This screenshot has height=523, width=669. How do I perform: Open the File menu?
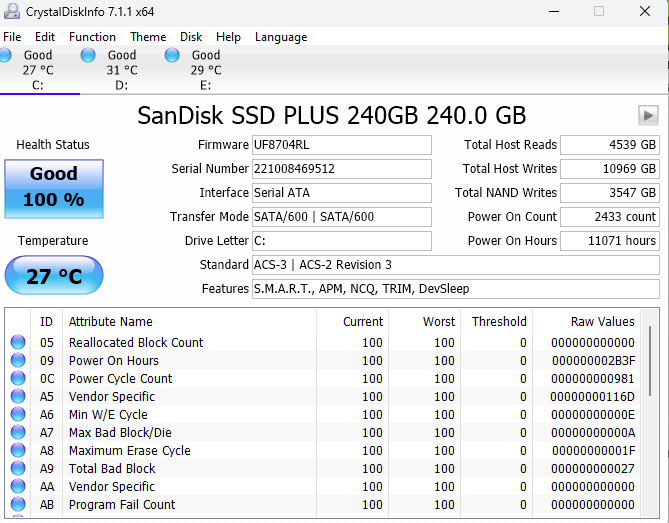pos(12,37)
